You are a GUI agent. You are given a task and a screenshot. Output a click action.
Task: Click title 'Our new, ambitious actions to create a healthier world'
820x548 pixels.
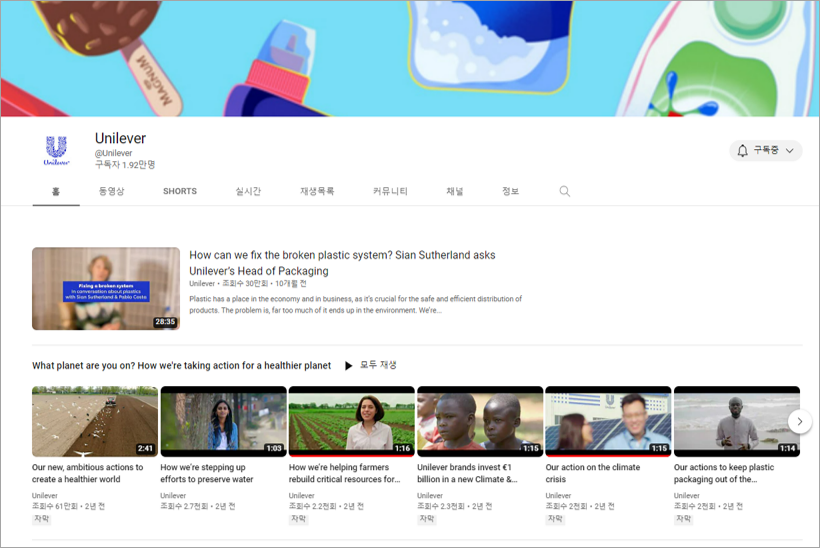pos(87,473)
